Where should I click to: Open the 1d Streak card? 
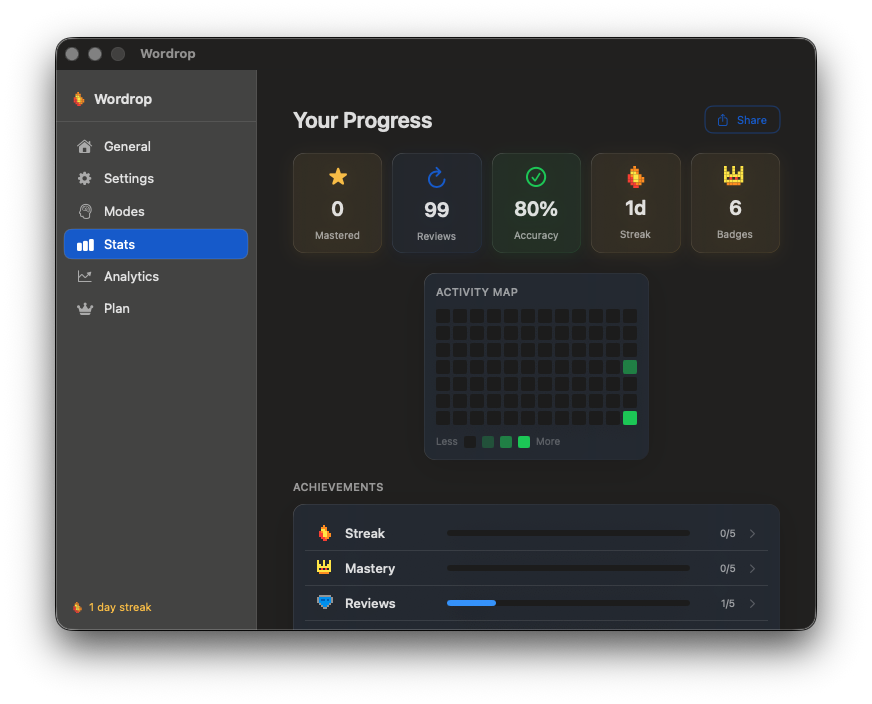point(636,203)
